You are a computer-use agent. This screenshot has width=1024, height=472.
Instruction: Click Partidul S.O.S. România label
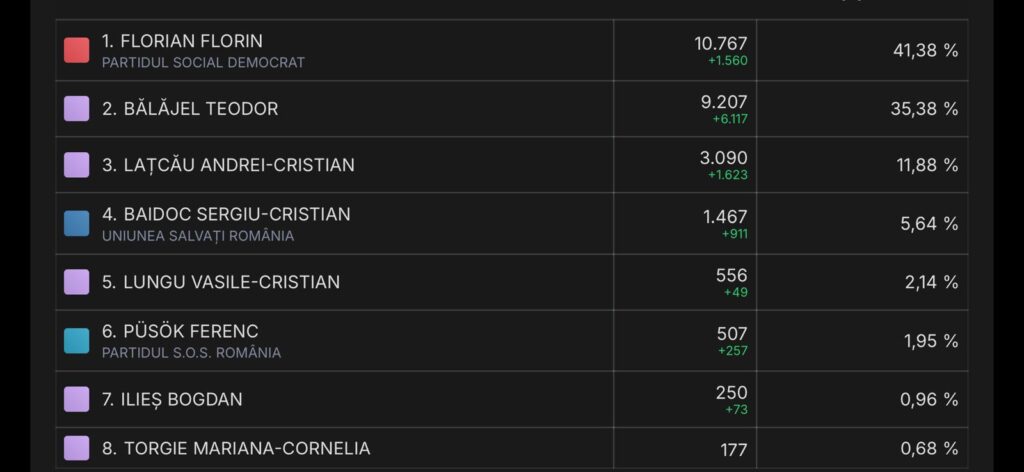click(x=191, y=353)
